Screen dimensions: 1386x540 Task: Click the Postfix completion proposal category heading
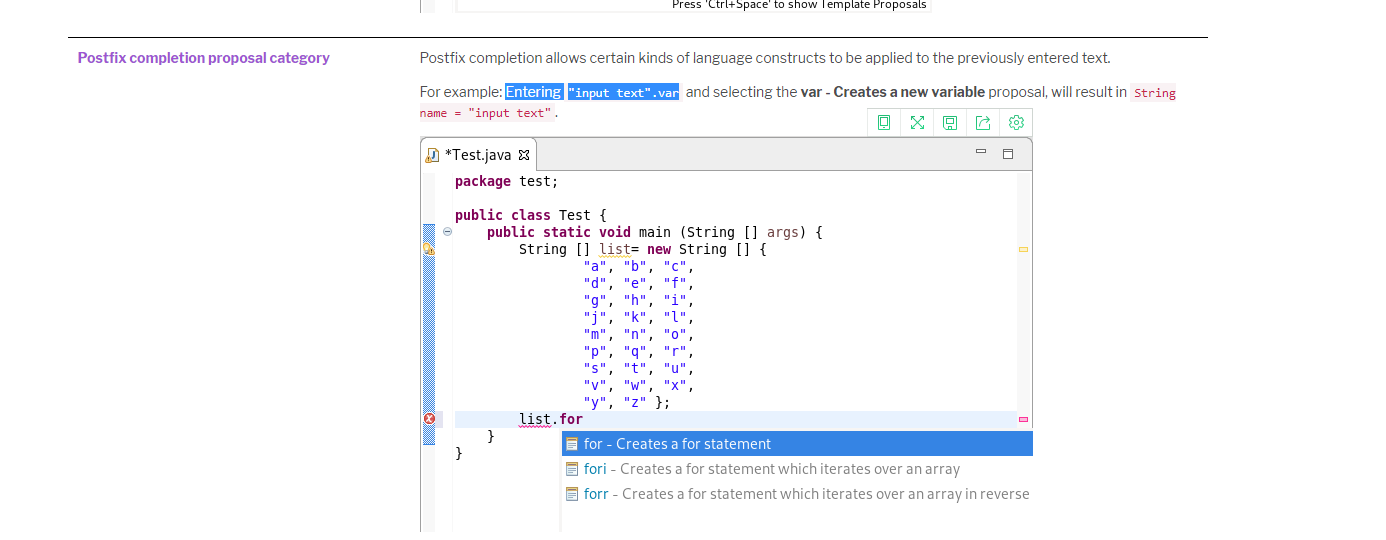204,58
